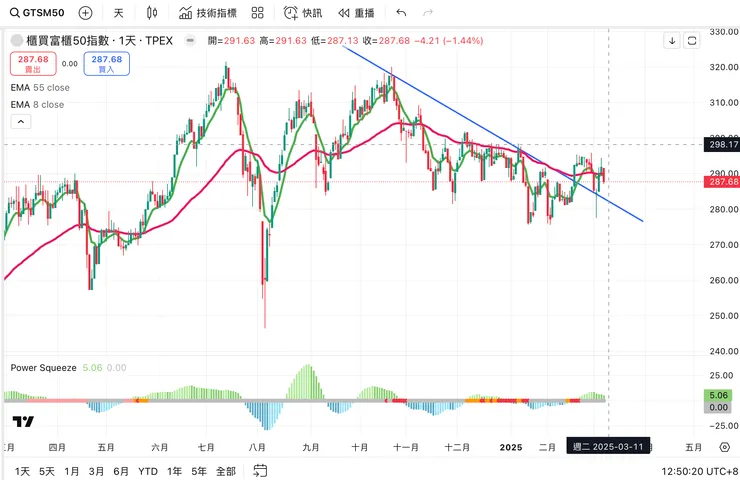Viewport: 740px width, 480px height.
Task: Click the 賣出 sell price button
Action: tap(33, 64)
